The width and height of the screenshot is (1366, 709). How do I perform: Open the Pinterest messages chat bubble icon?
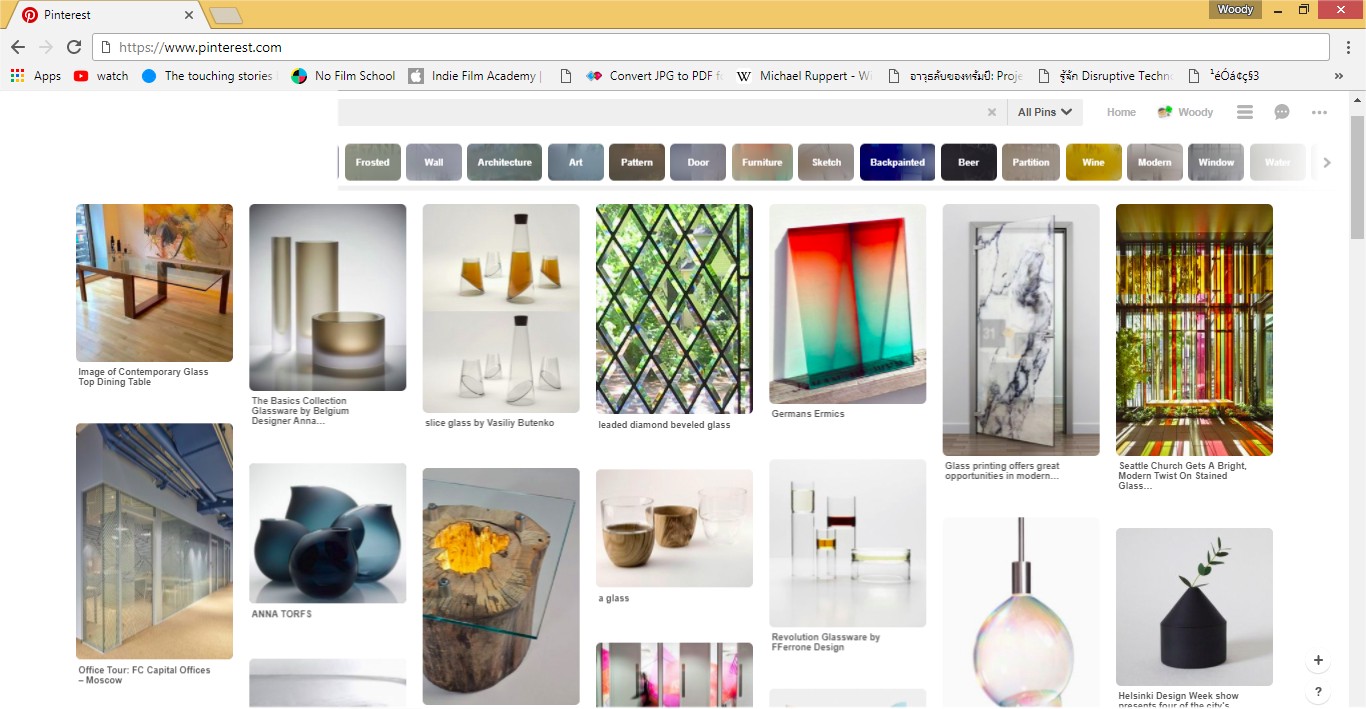click(1282, 112)
